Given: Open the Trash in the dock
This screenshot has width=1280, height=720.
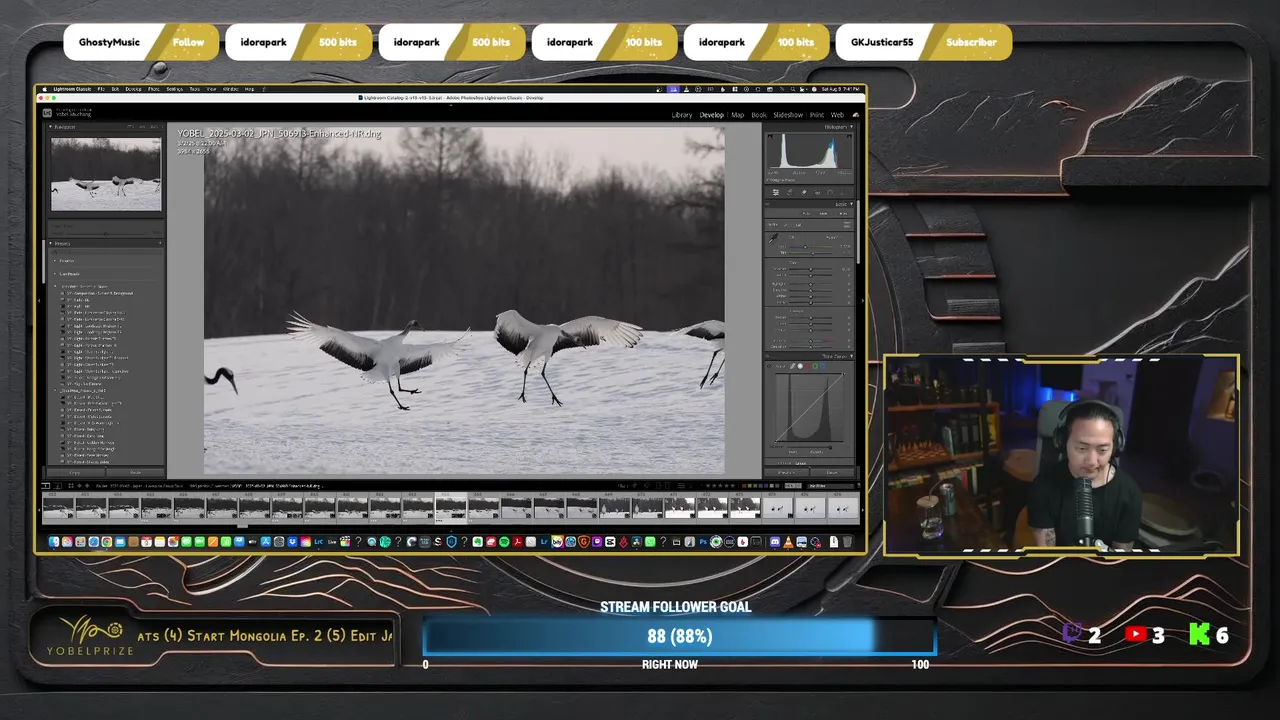Looking at the screenshot, I should 847,542.
